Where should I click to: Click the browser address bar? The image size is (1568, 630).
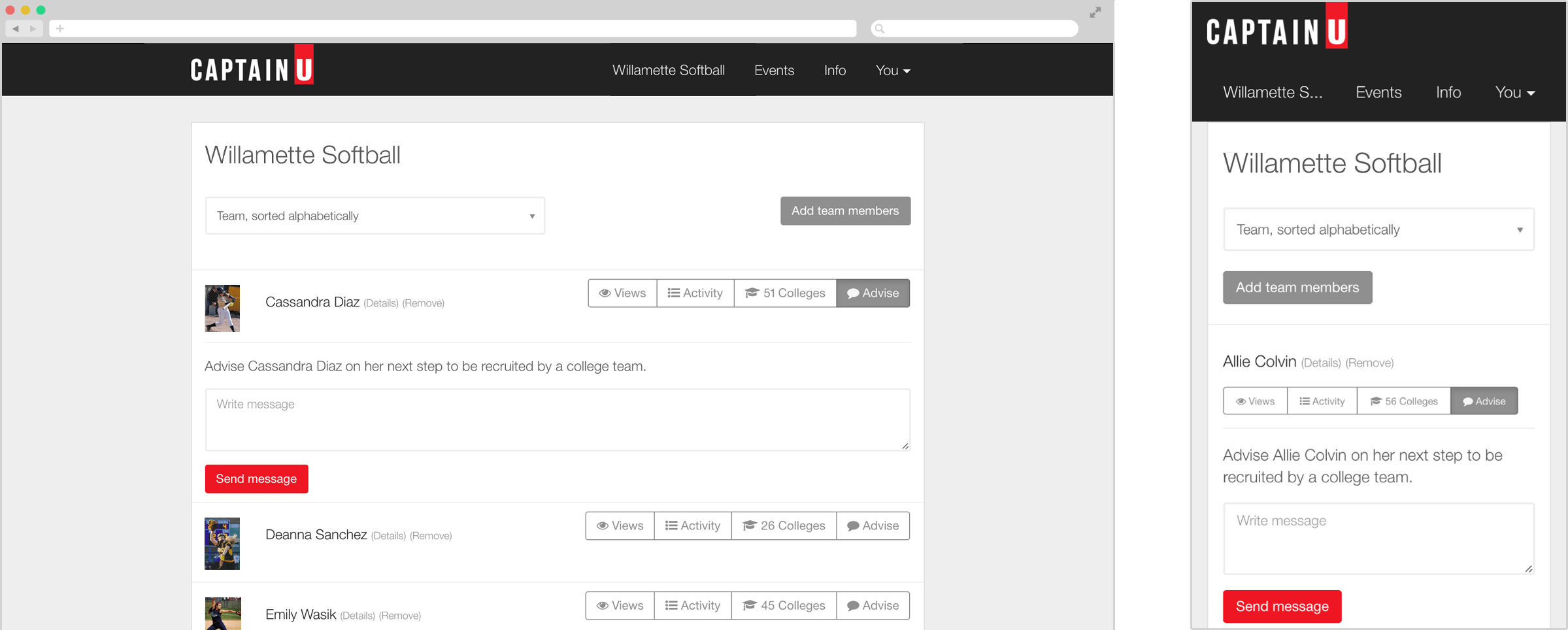click(x=453, y=28)
